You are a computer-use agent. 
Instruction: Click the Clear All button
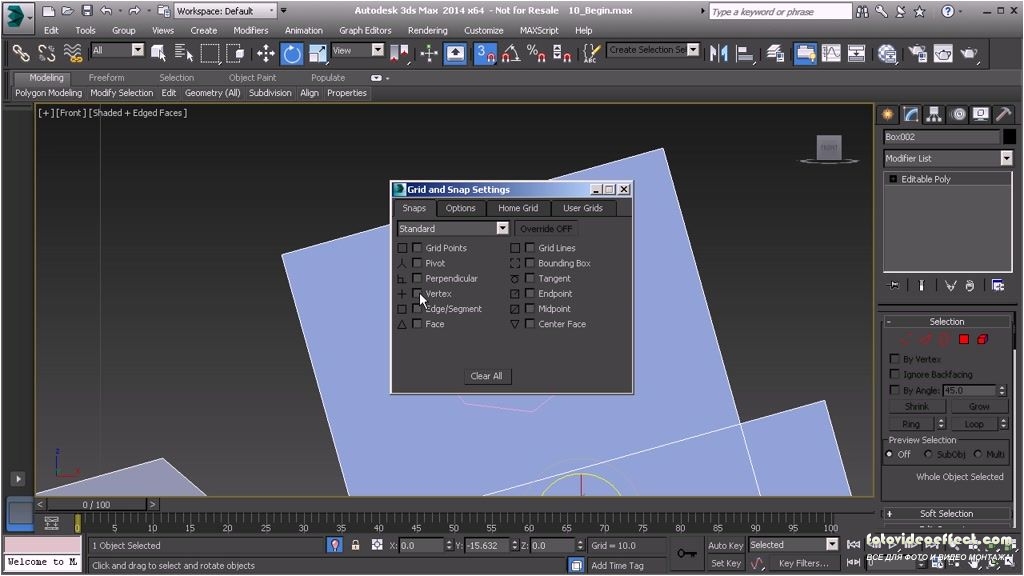pyautogui.click(x=487, y=376)
